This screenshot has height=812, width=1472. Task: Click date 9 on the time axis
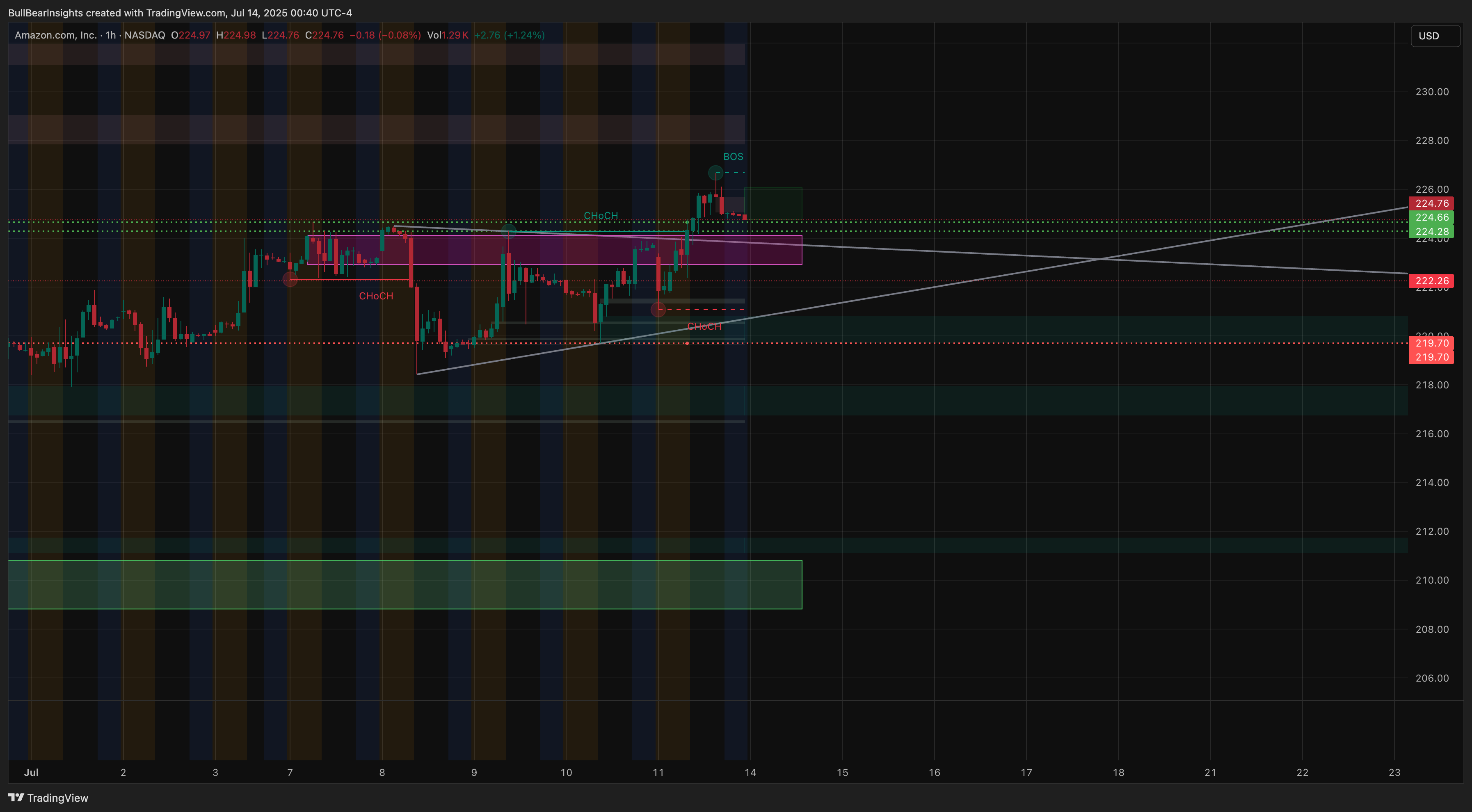point(474,772)
